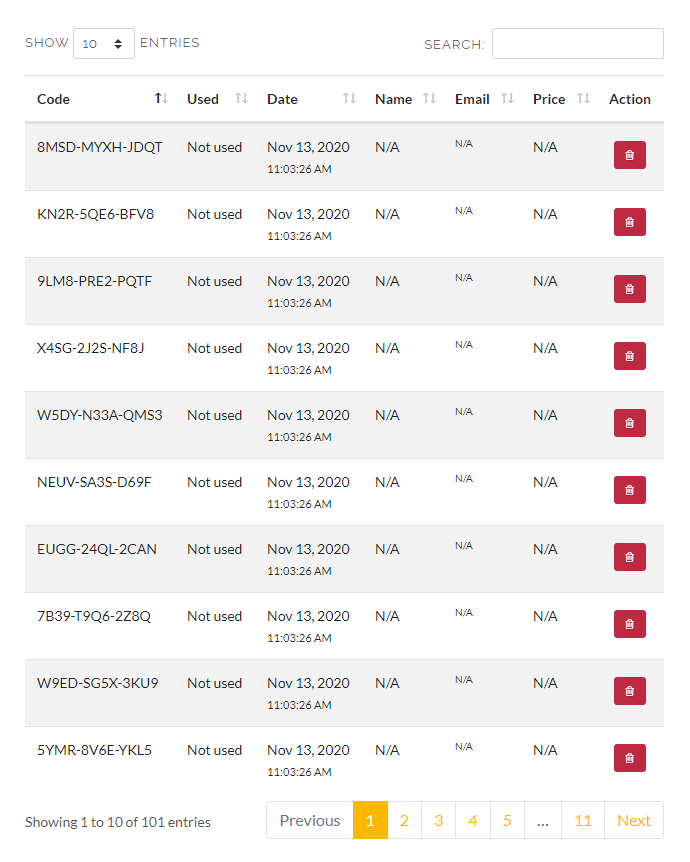Open page 4 in pagination

(473, 820)
